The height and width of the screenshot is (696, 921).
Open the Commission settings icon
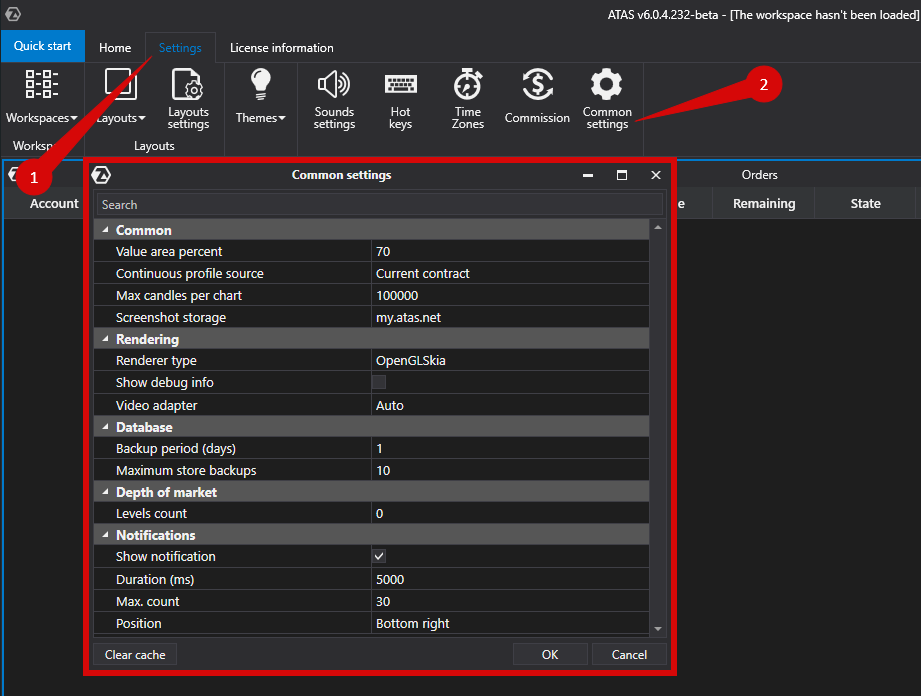pyautogui.click(x=536, y=95)
